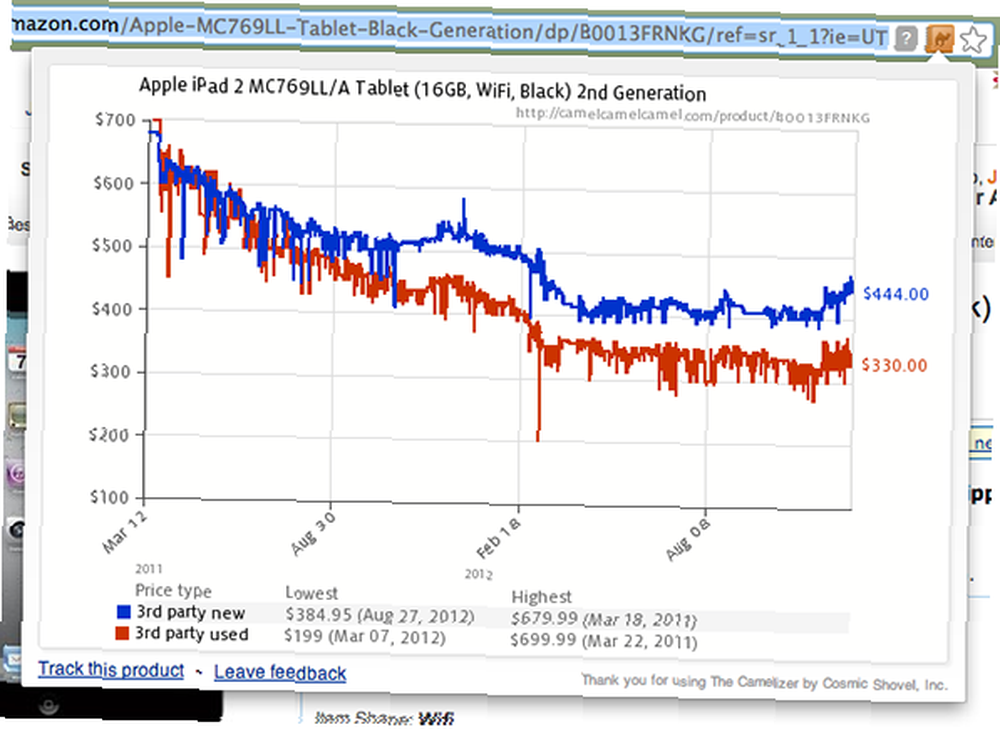Click the Camelizer camel extension icon
1000x737 pixels.
coord(939,40)
